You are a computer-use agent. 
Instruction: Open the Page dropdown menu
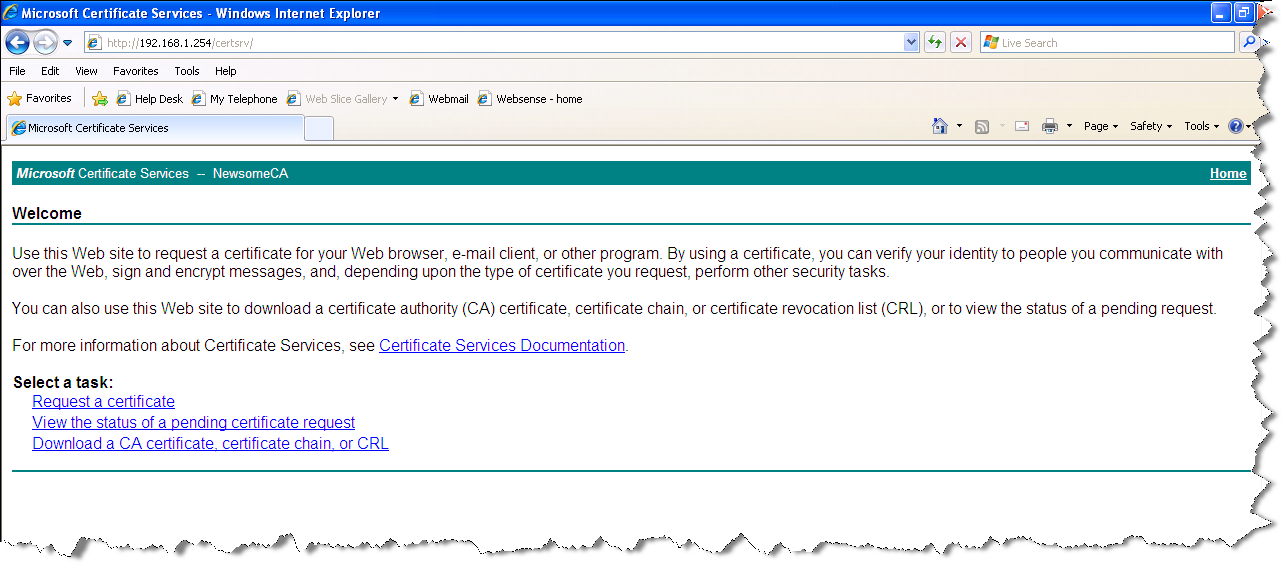(x=1100, y=126)
